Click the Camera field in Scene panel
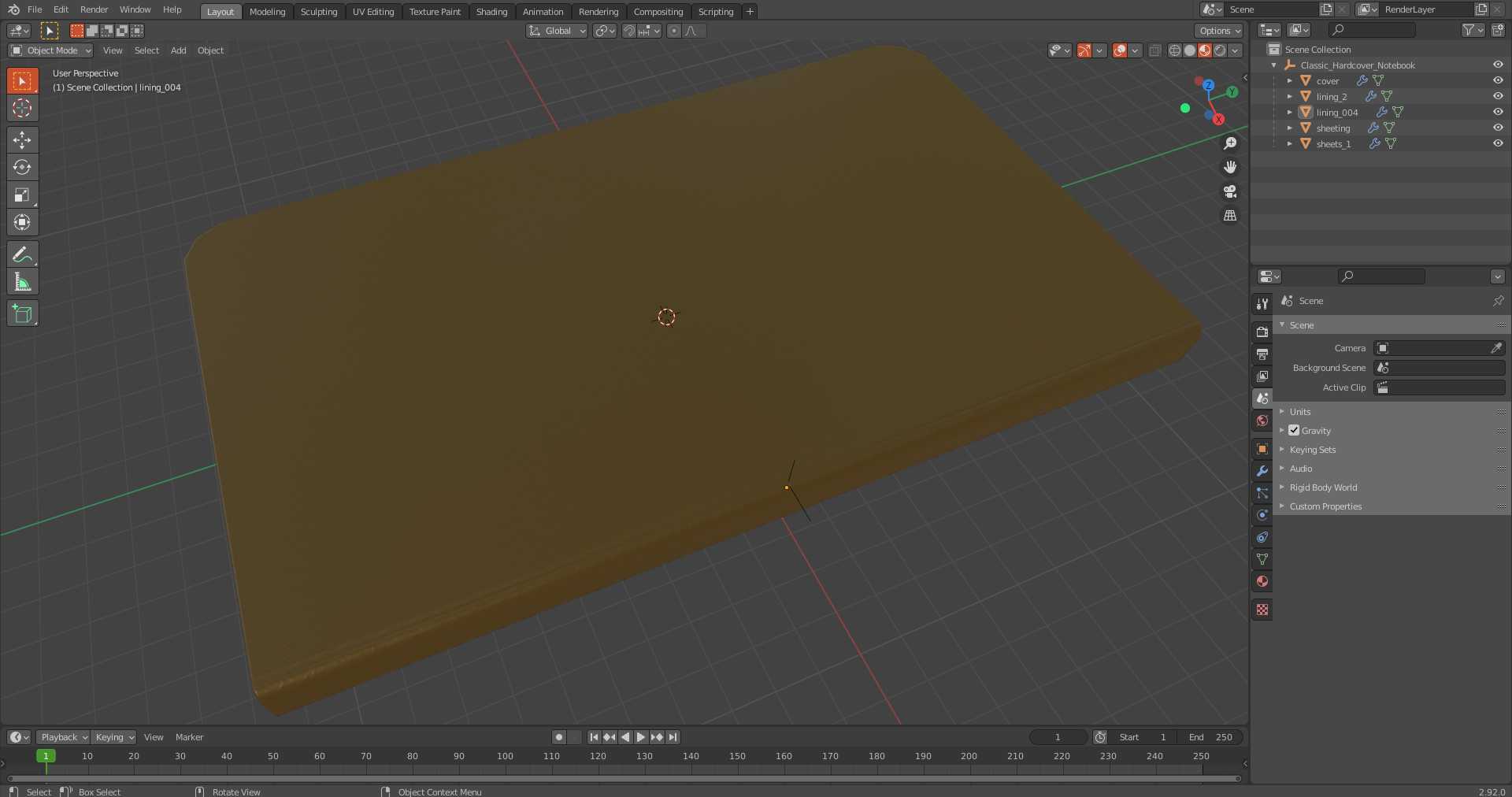Screen dimensions: 1512x797 tap(1440, 348)
